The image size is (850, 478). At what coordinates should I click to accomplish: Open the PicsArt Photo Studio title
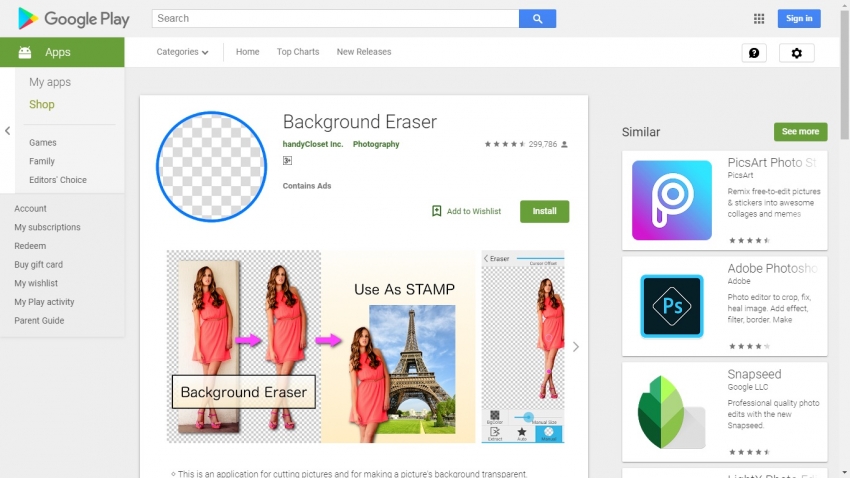772,163
